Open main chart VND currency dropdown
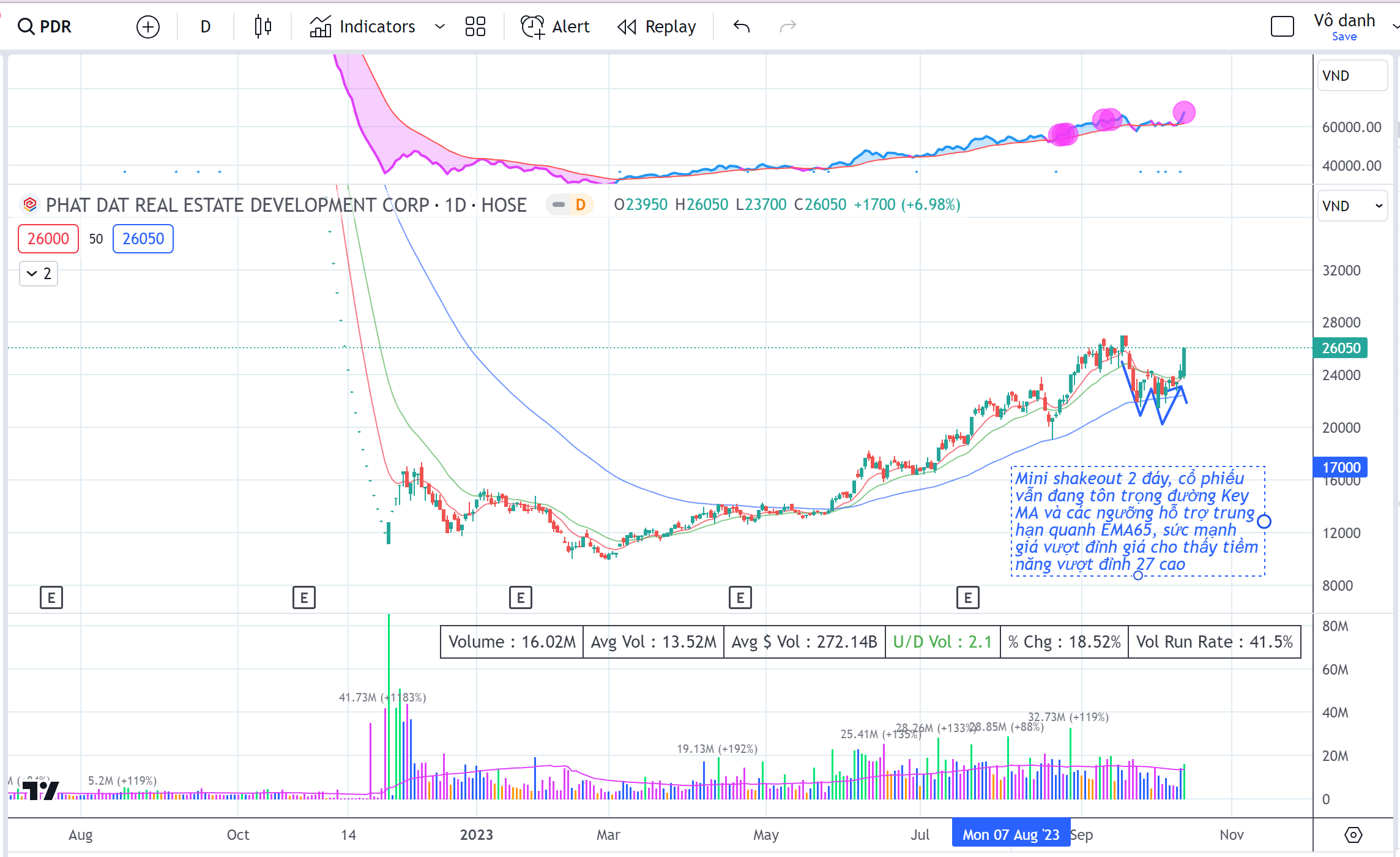 click(x=1352, y=206)
